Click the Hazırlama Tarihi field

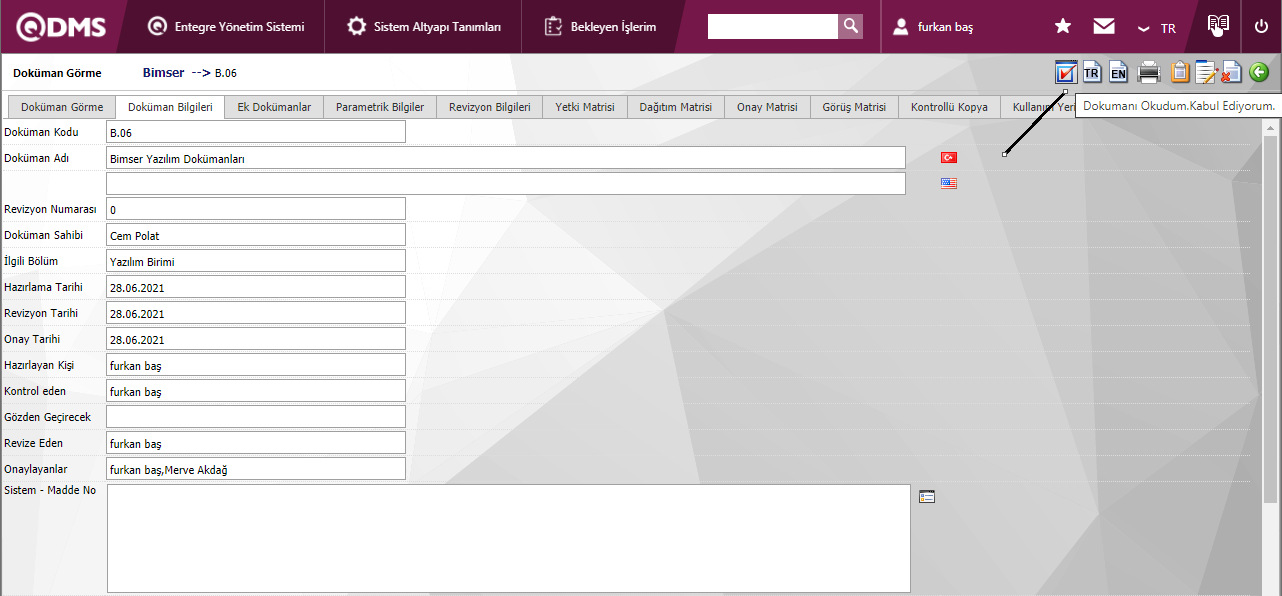(x=256, y=287)
